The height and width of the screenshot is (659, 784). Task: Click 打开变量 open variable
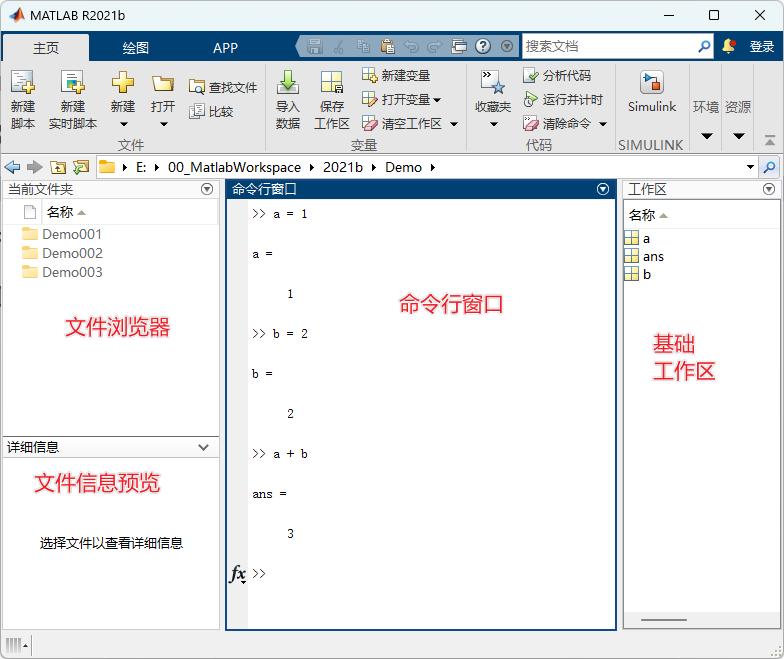396,100
